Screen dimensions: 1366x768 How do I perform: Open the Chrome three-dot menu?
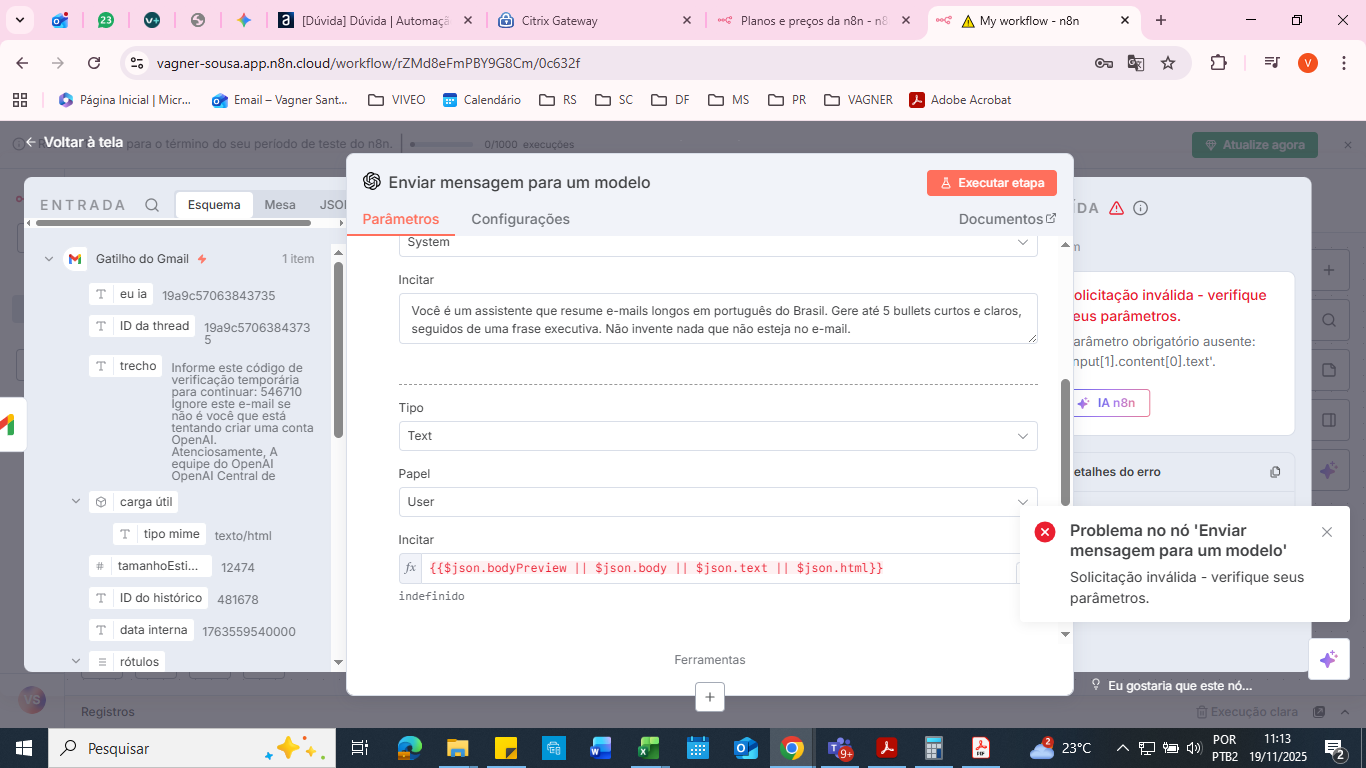(x=1342, y=63)
